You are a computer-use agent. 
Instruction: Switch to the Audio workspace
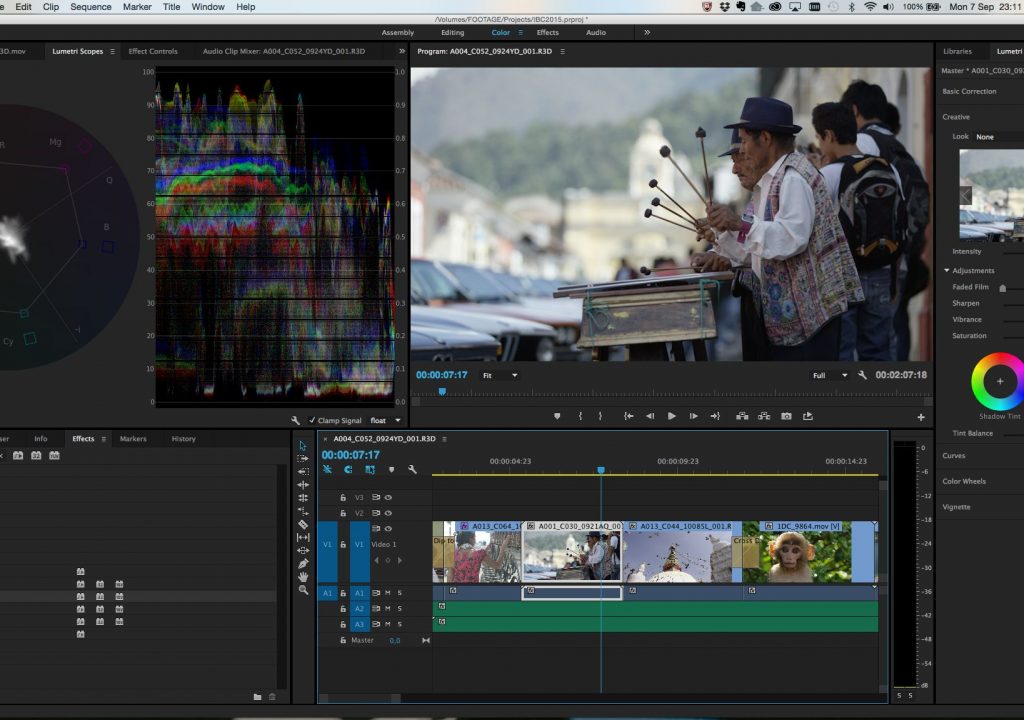(596, 32)
